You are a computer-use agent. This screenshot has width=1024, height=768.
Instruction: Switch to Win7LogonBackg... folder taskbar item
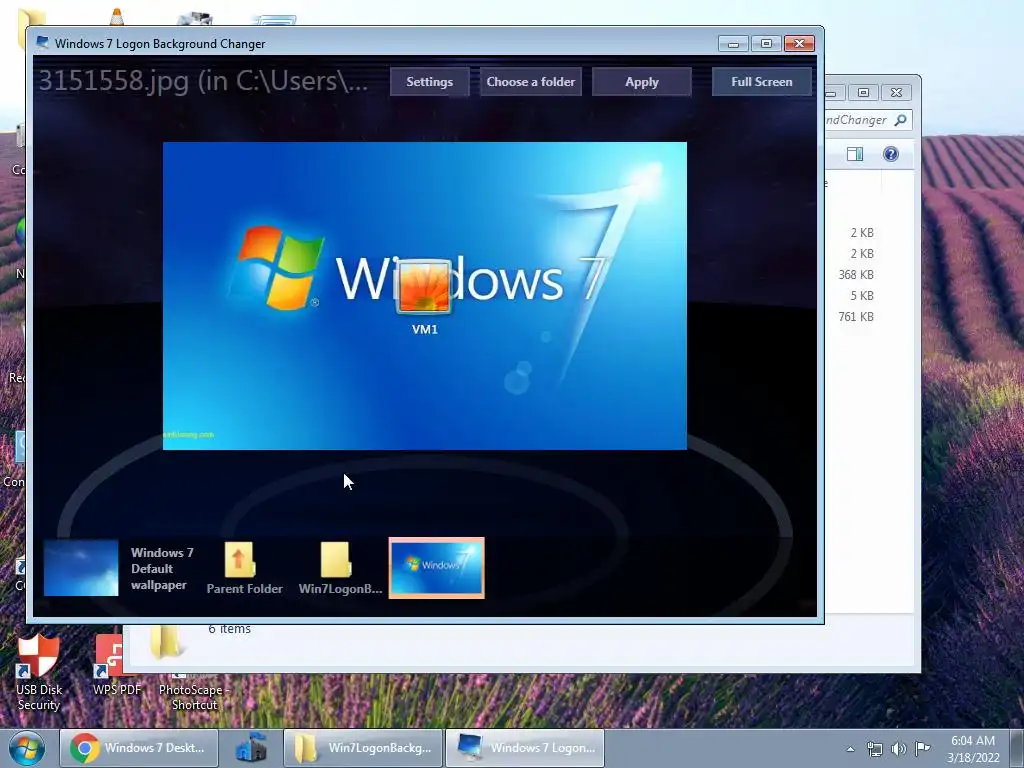point(363,748)
